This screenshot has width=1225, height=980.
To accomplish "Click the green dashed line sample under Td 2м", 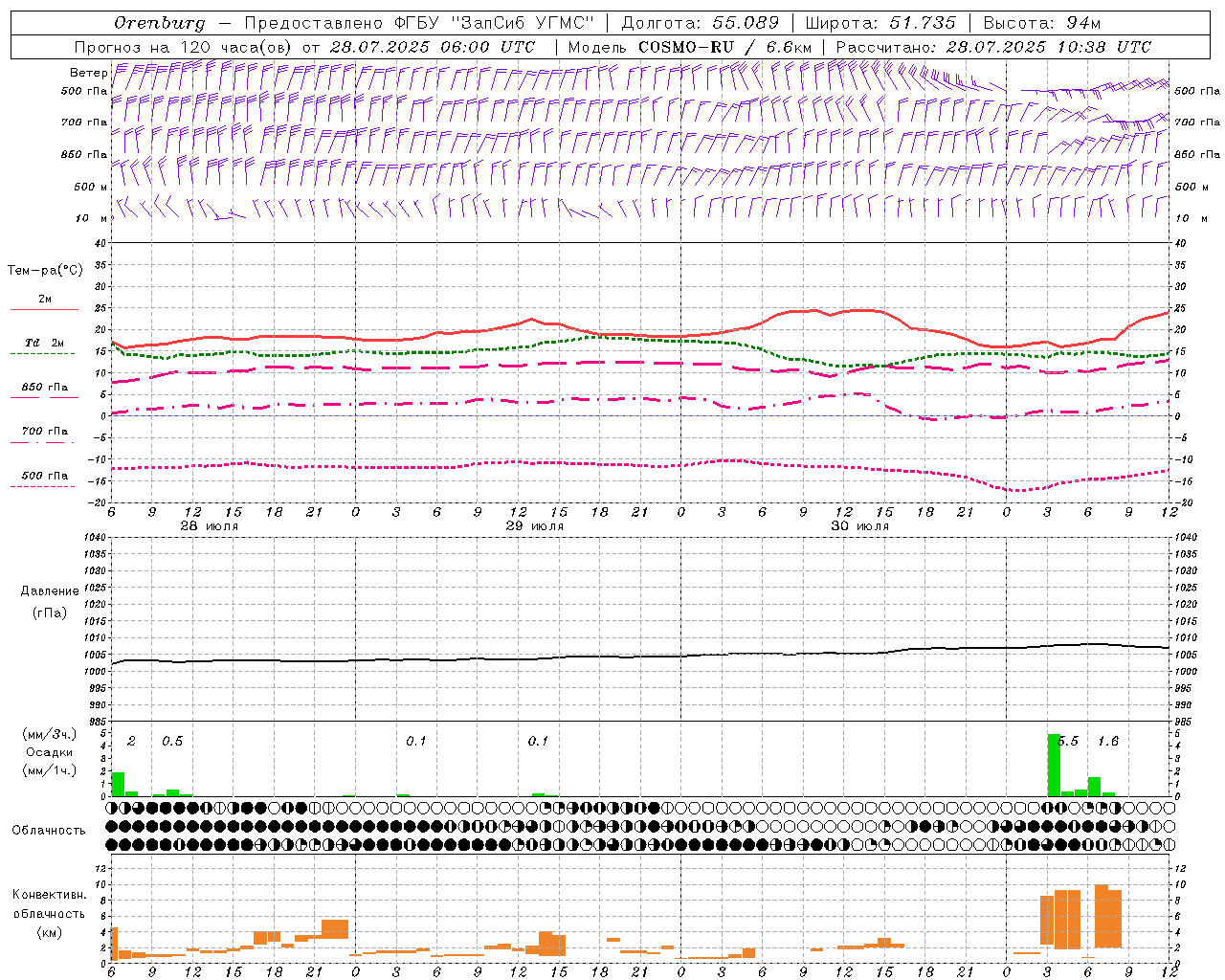I will pos(44,353).
